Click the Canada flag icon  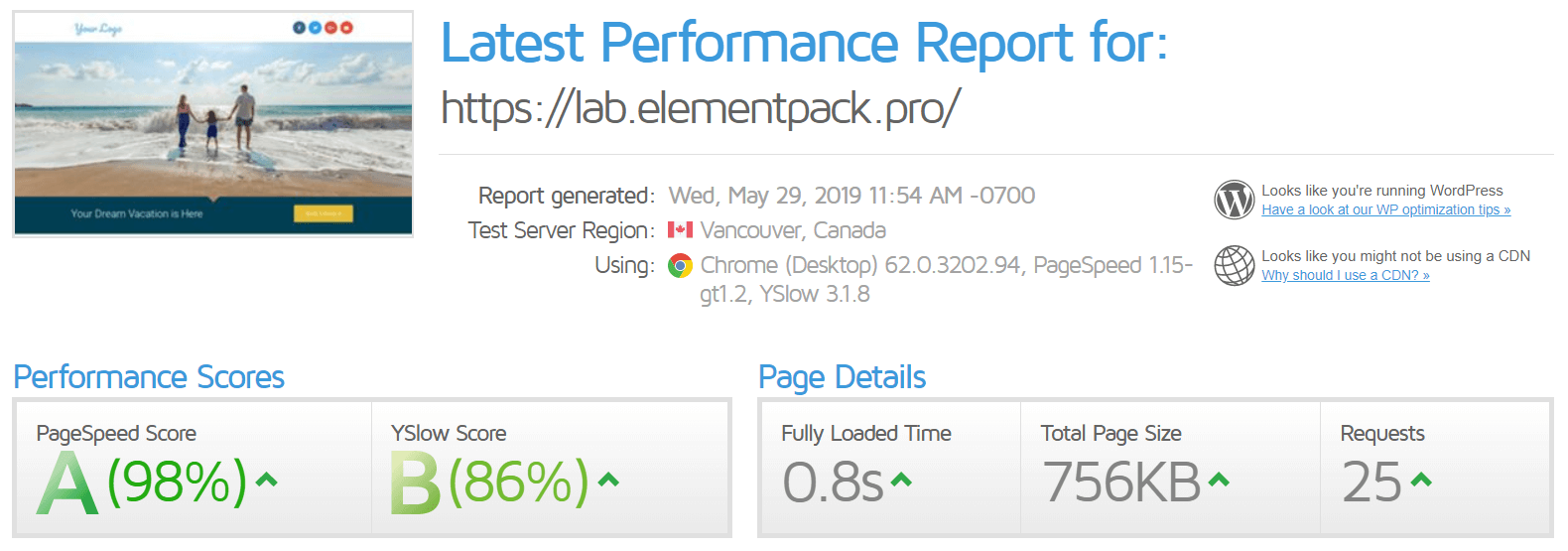coord(680,230)
